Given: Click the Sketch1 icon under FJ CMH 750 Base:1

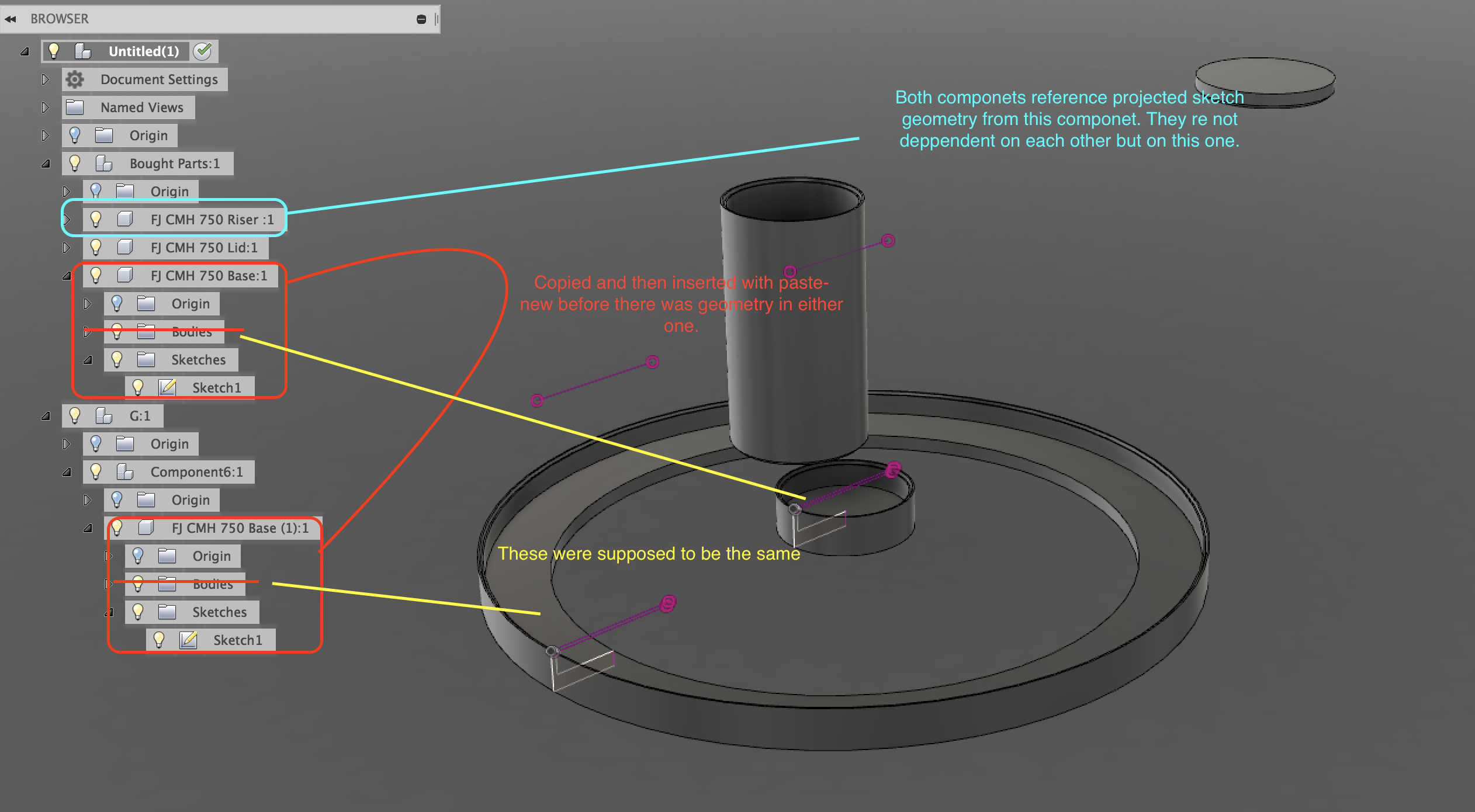Looking at the screenshot, I should click(x=168, y=387).
